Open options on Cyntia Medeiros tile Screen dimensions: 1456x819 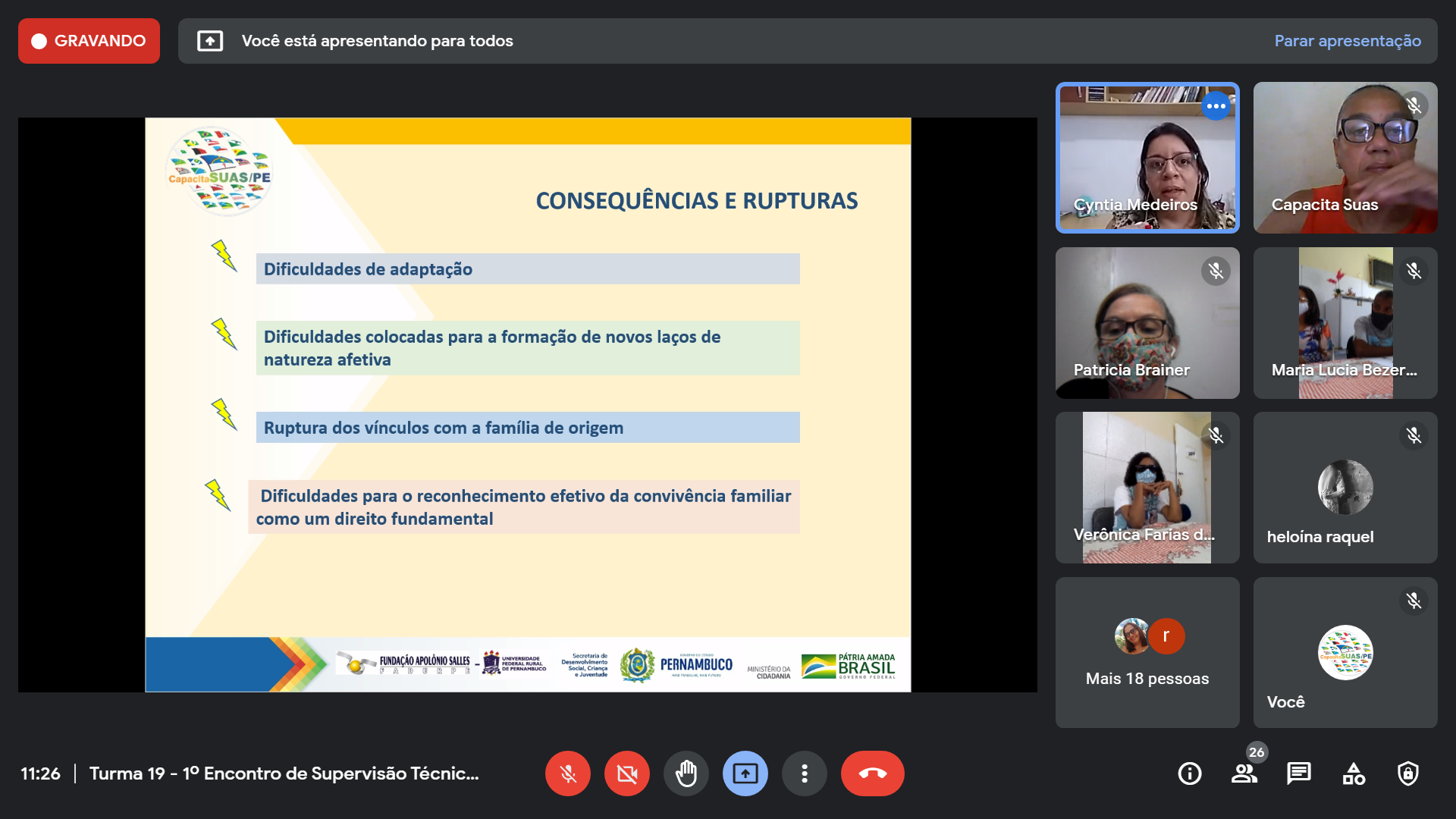point(1216,106)
